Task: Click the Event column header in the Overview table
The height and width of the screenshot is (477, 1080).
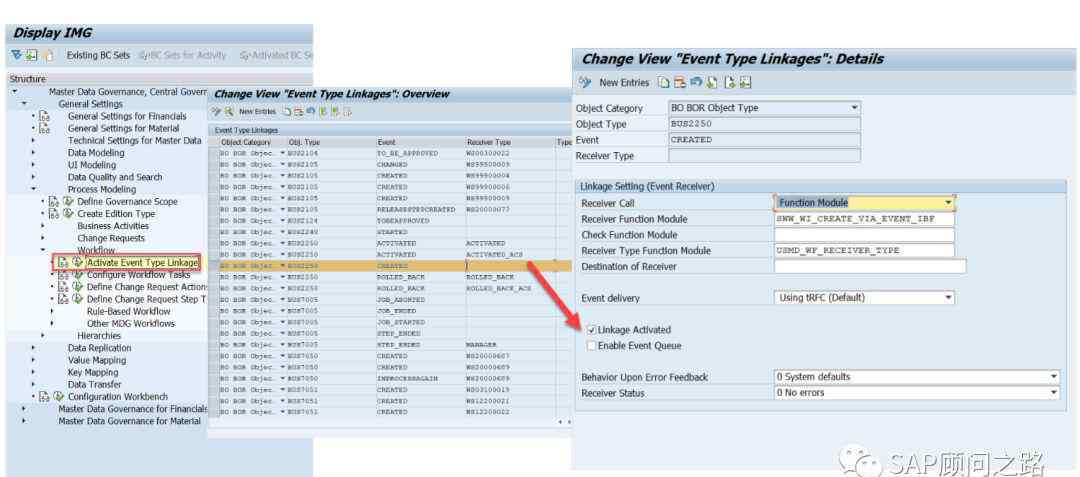Action: 420,142
